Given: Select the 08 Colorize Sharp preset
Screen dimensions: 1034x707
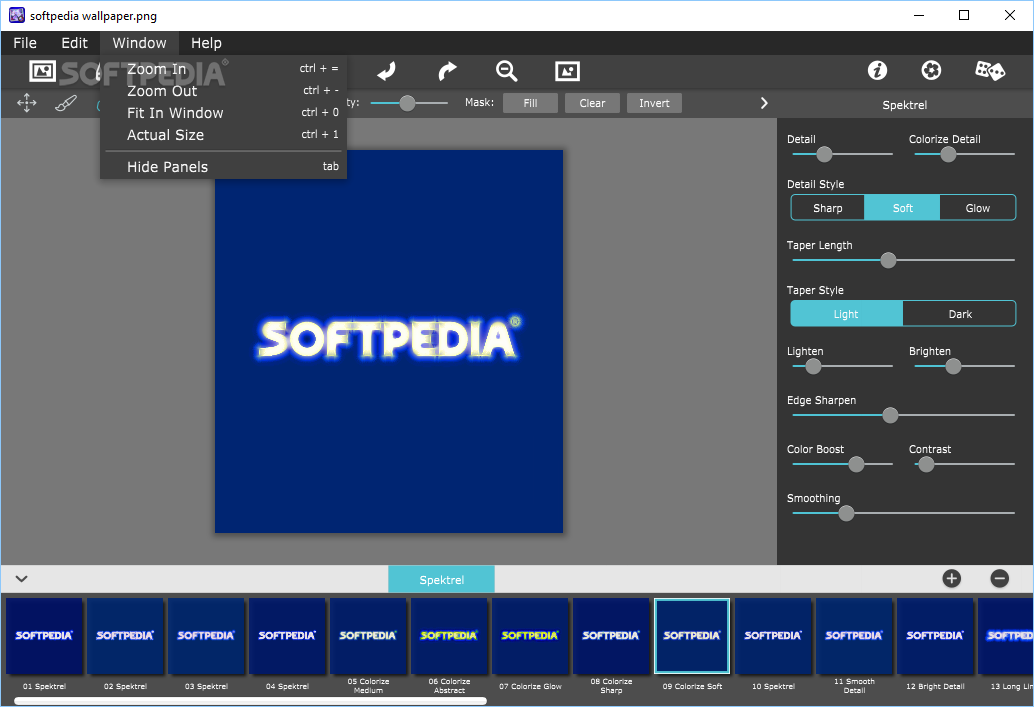Looking at the screenshot, I should pos(611,636).
